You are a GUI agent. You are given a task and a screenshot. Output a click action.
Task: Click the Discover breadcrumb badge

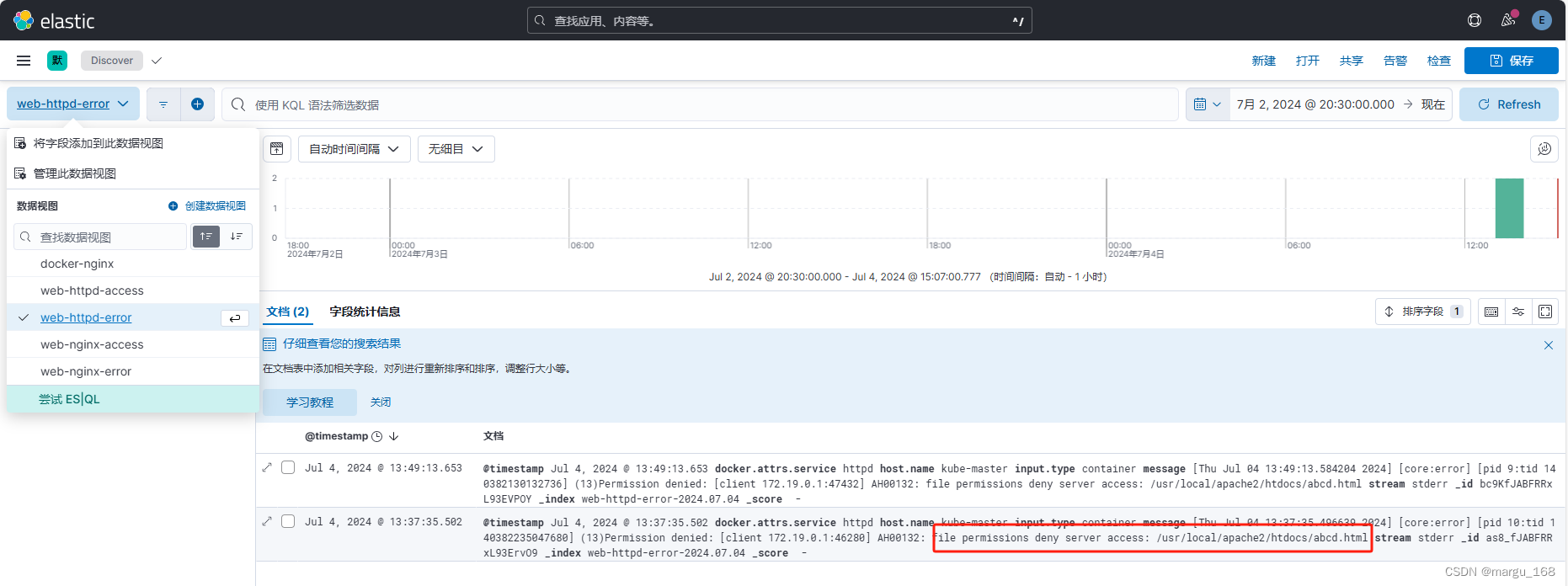[112, 61]
